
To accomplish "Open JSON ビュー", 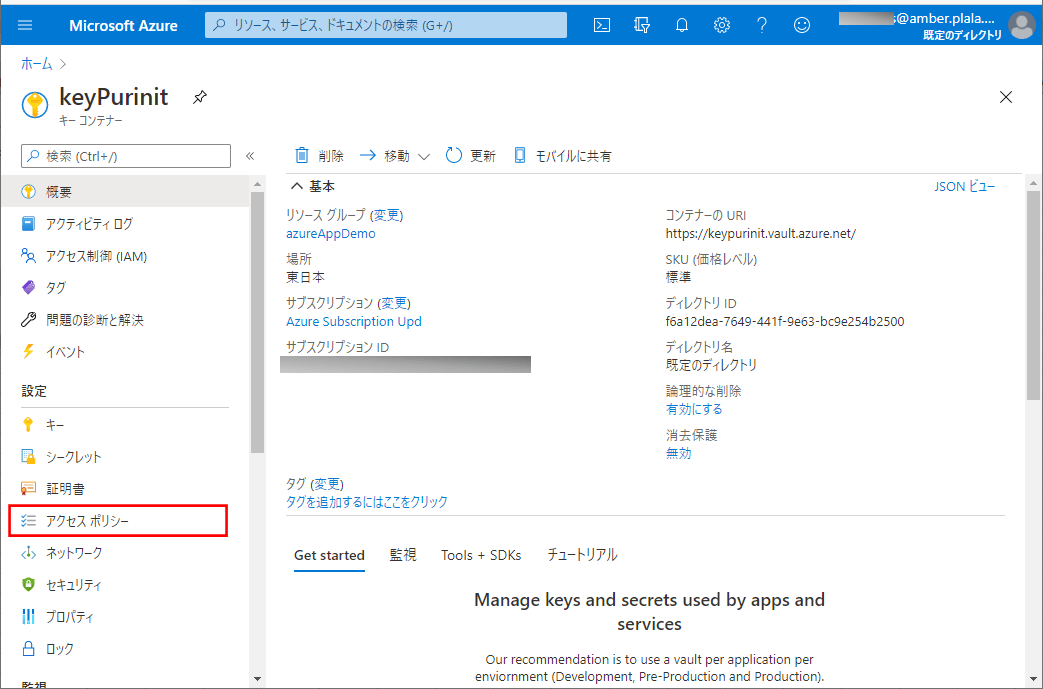I will pyautogui.click(x=965, y=187).
